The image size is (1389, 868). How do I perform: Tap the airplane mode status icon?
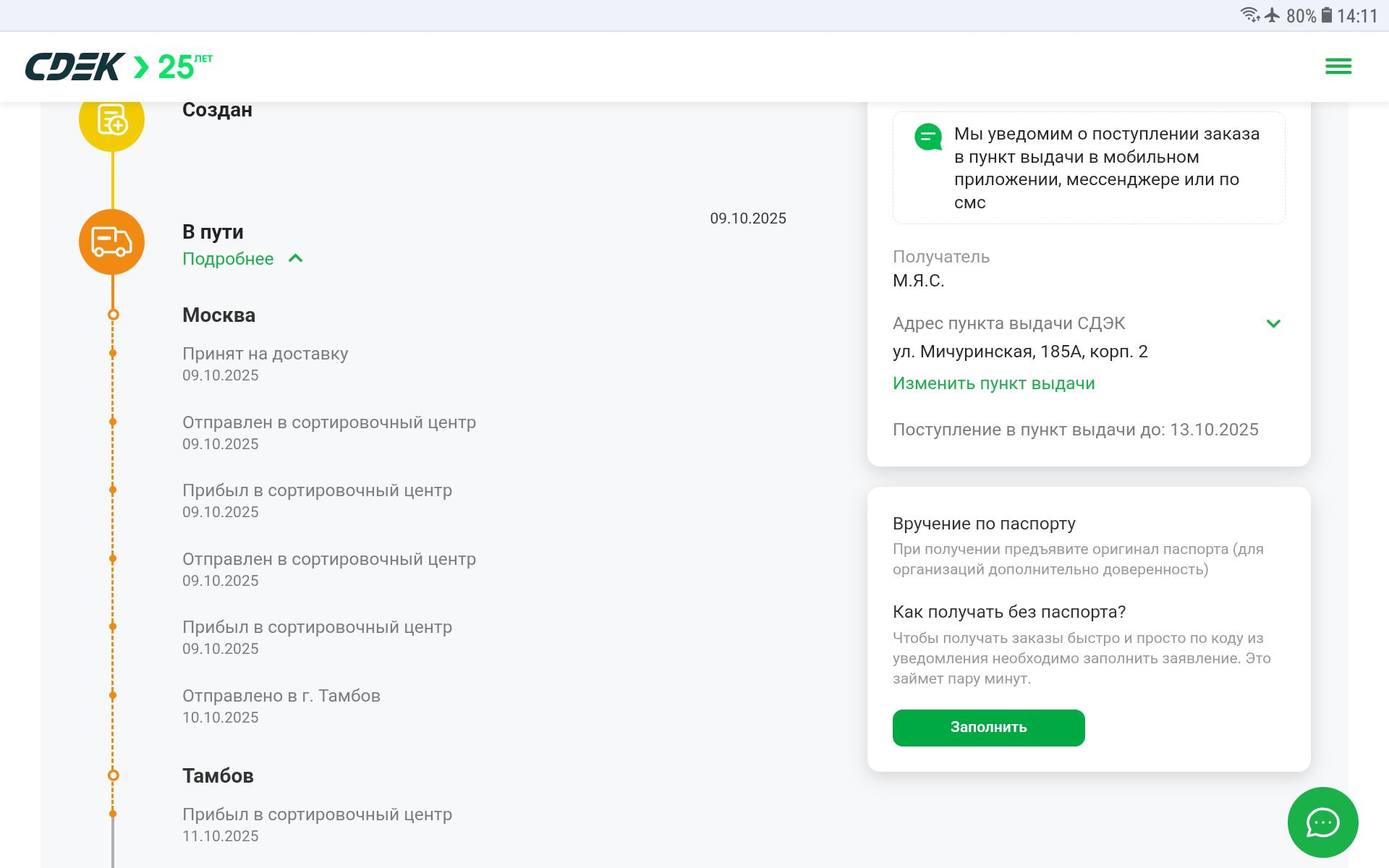(1273, 15)
